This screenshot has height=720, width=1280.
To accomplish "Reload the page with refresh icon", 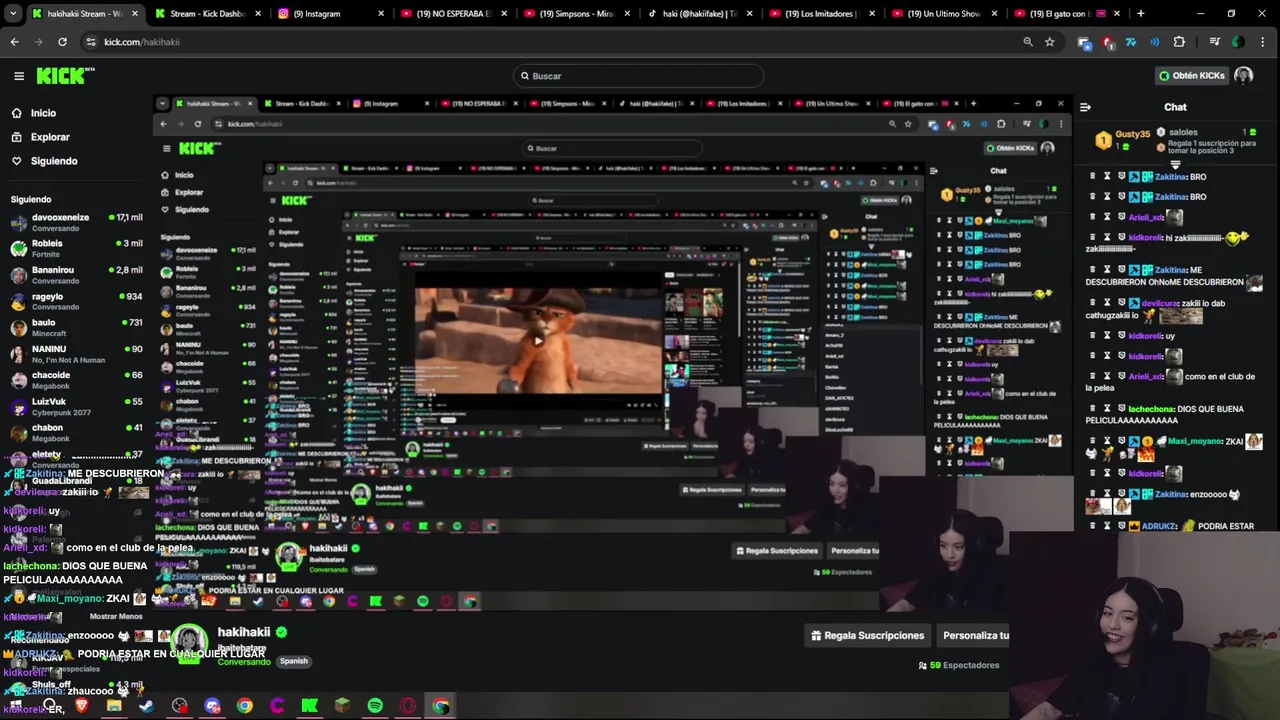I will point(62,42).
